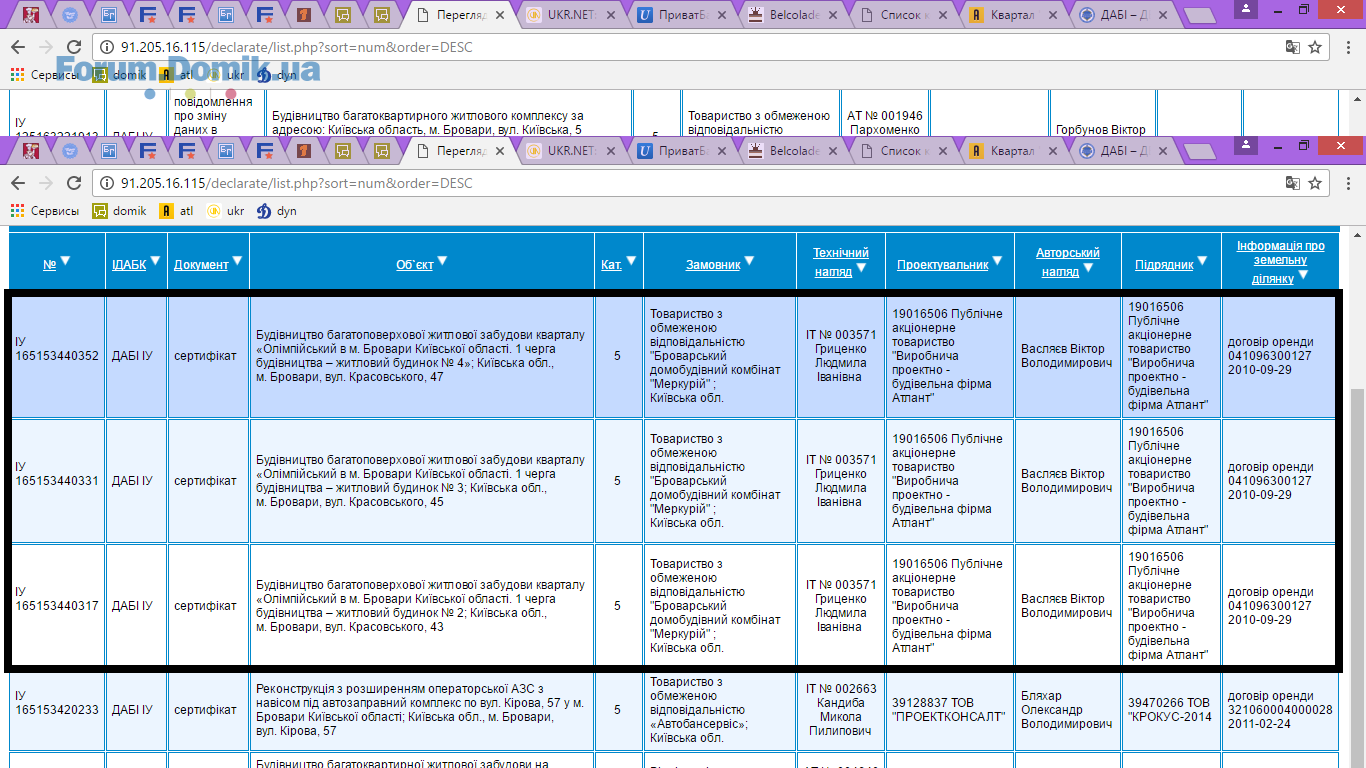The height and width of the screenshot is (768, 1366).
Task: Select the cell ІУ 165153440331
Action: click(x=57, y=481)
